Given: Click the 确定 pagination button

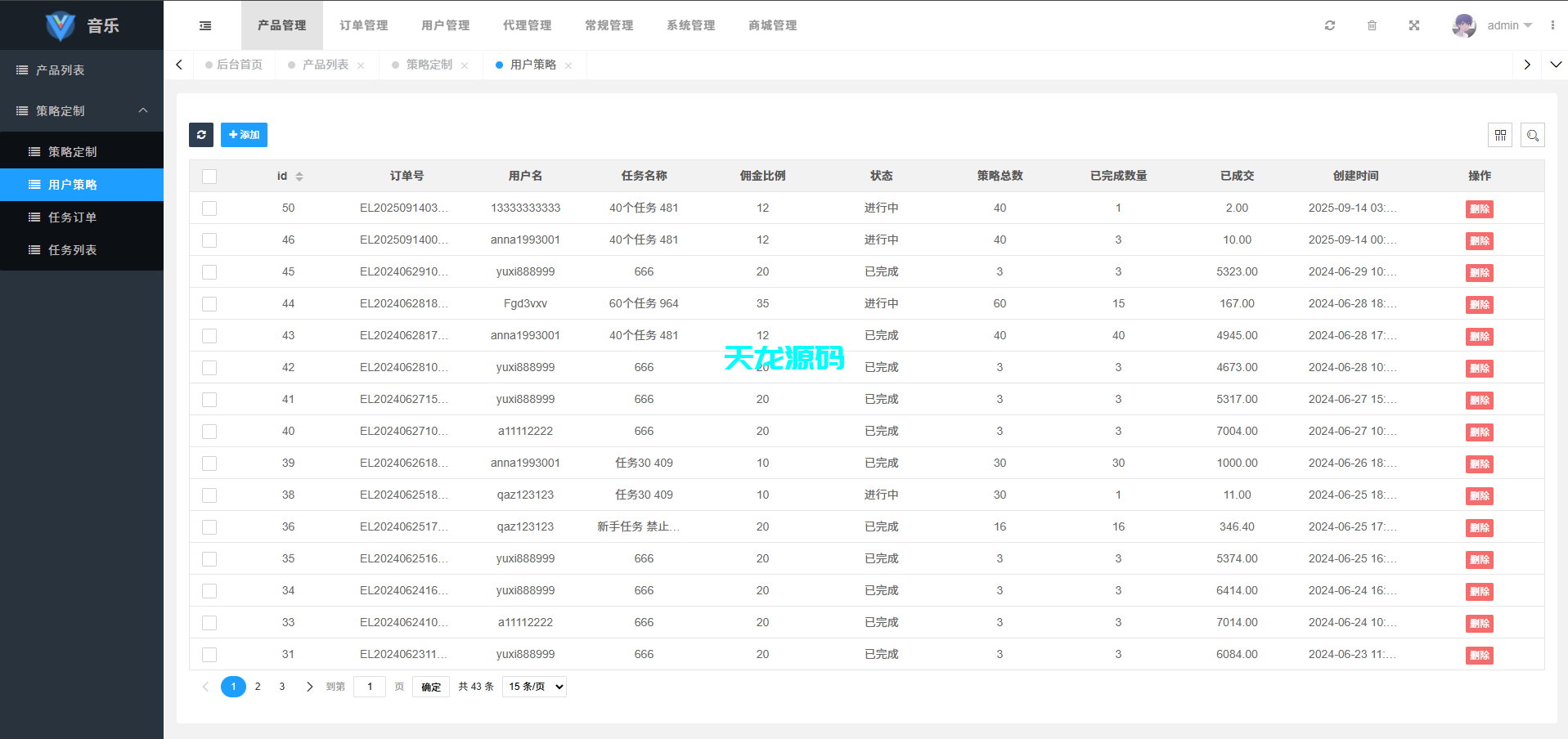Looking at the screenshot, I should click(x=431, y=687).
